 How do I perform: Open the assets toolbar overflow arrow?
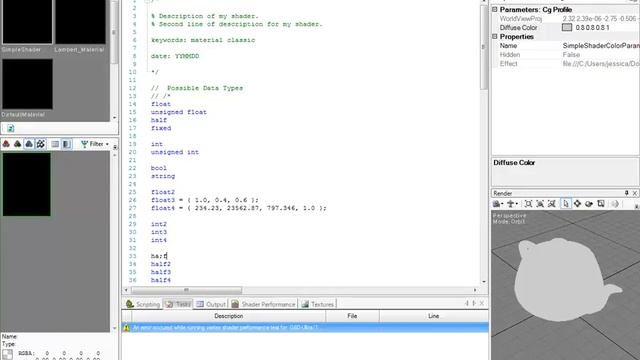point(115,147)
